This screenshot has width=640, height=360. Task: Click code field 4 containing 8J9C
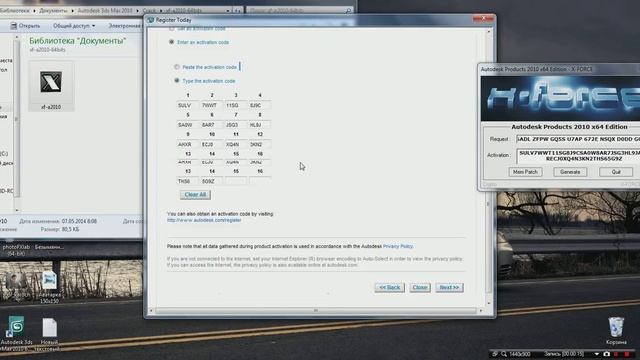point(260,105)
